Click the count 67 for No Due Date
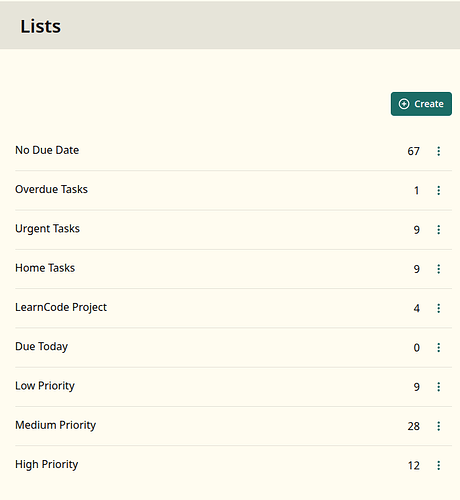This screenshot has width=460, height=500. (413, 151)
